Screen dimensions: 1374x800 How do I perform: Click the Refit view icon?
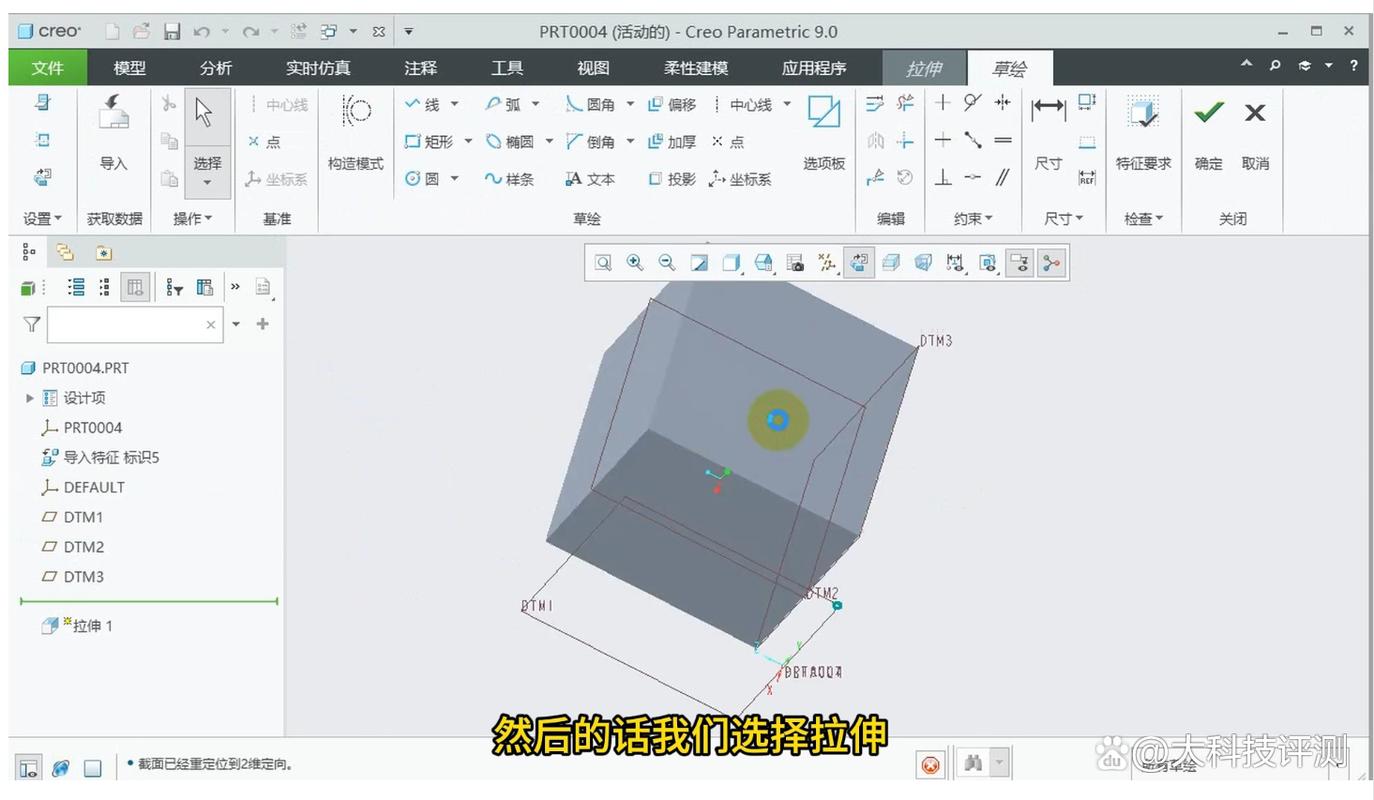click(603, 263)
